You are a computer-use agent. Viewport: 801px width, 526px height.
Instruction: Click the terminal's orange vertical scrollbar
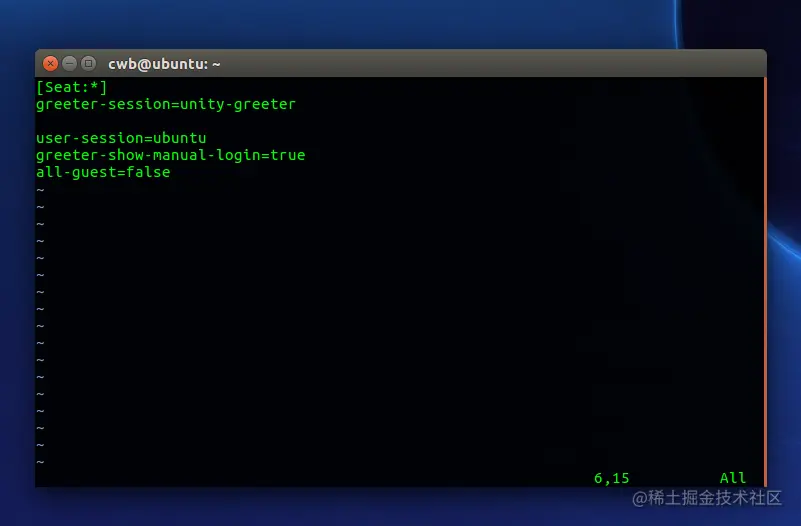(x=765, y=282)
